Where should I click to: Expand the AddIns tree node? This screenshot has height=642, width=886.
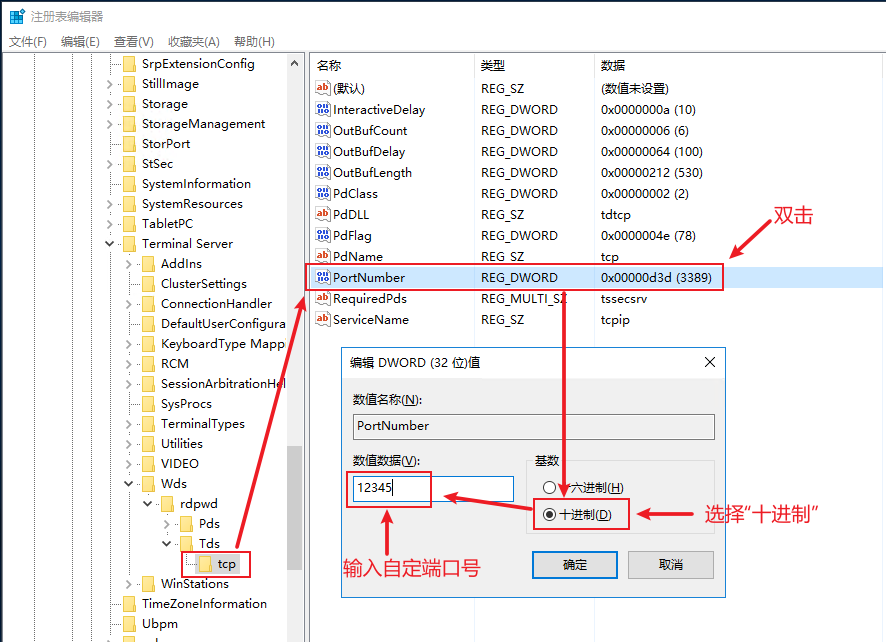click(x=128, y=264)
